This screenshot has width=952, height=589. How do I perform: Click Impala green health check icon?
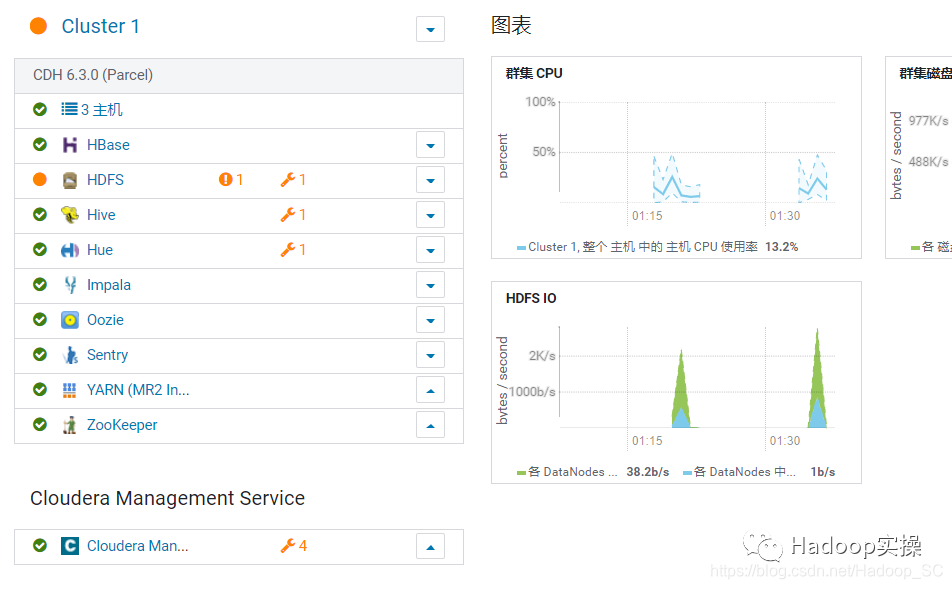click(x=40, y=284)
